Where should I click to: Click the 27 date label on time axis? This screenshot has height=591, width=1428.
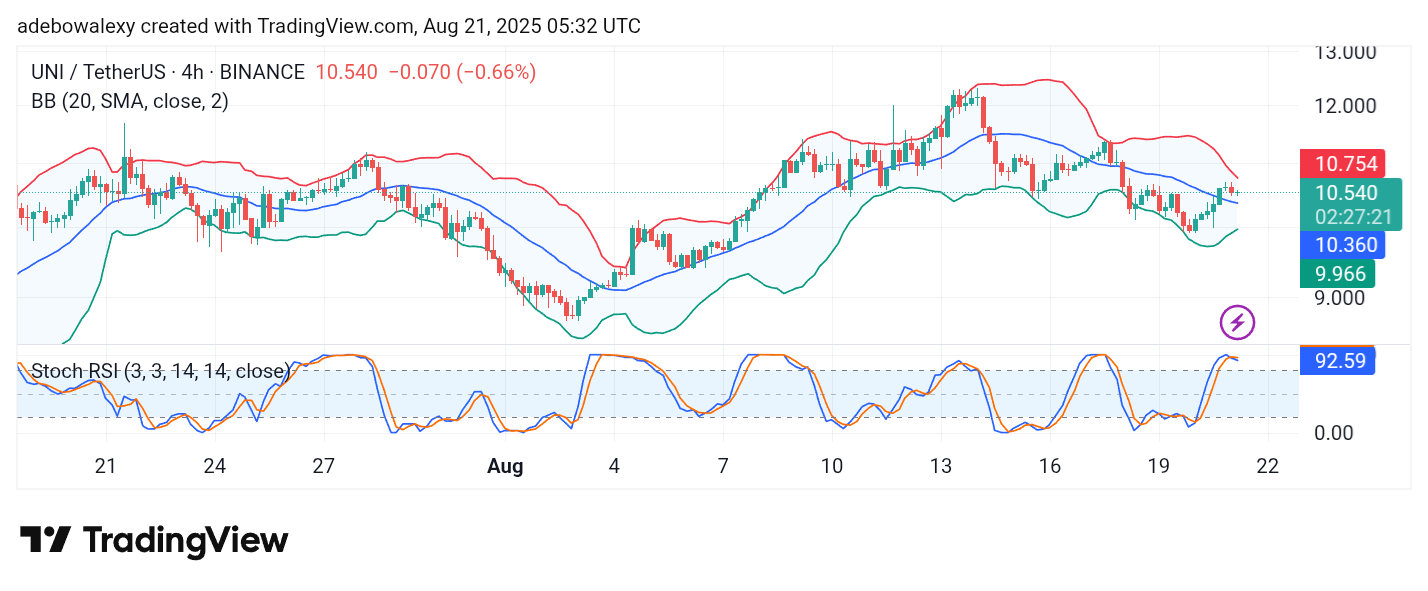(323, 465)
